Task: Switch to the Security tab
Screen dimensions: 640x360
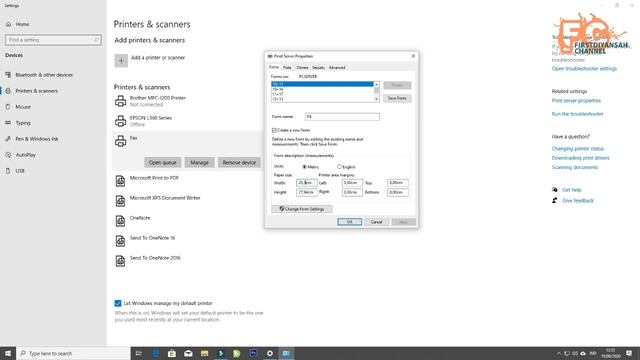Action: [x=318, y=68]
